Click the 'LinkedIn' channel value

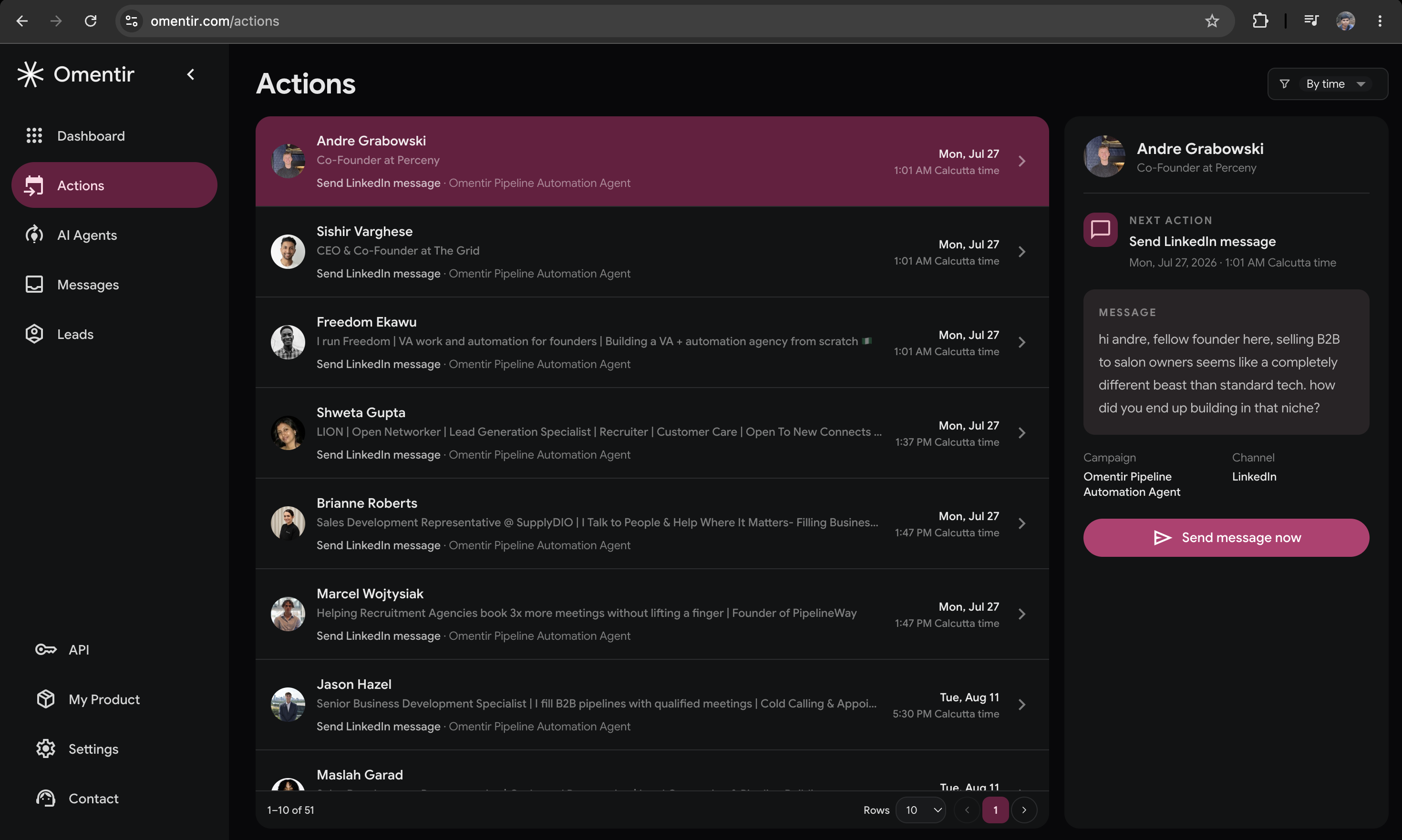(x=1254, y=477)
